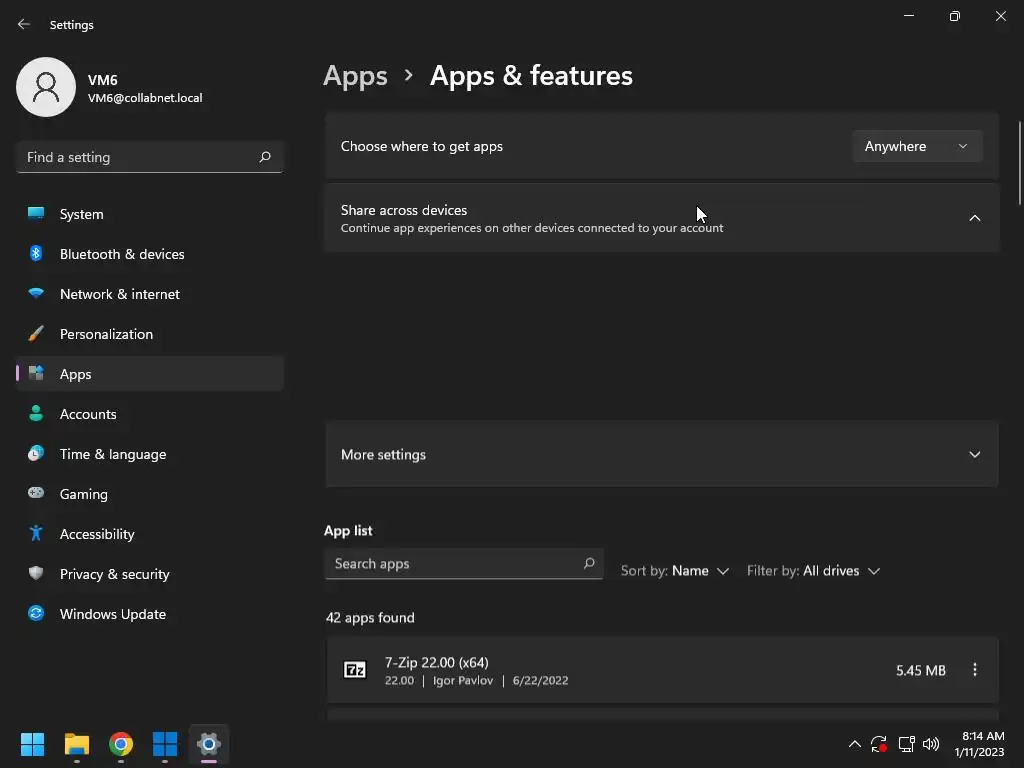
Task: Click the VM6 user profile avatar
Action: click(x=46, y=87)
